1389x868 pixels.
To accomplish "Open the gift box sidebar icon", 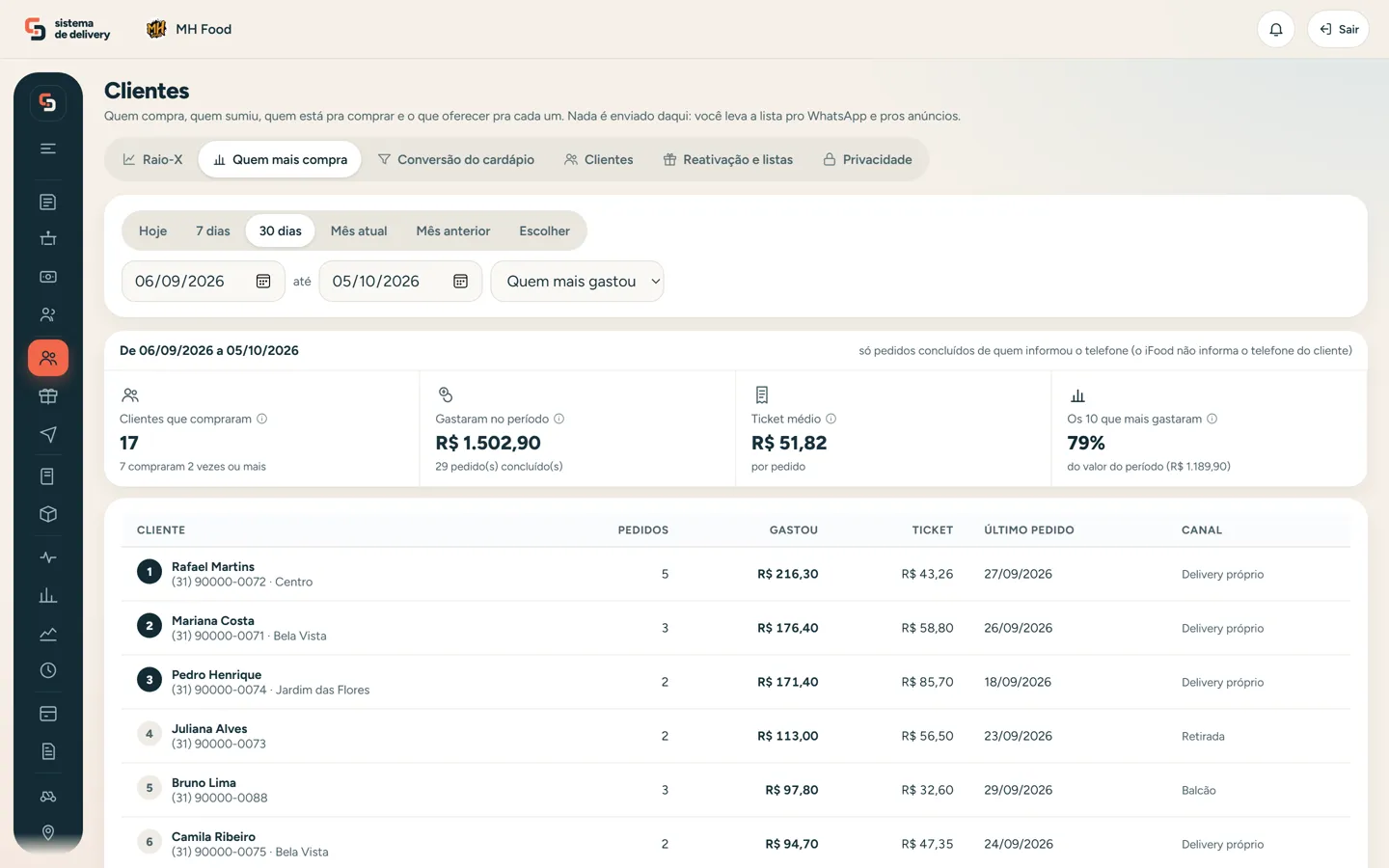I will pos(48,396).
